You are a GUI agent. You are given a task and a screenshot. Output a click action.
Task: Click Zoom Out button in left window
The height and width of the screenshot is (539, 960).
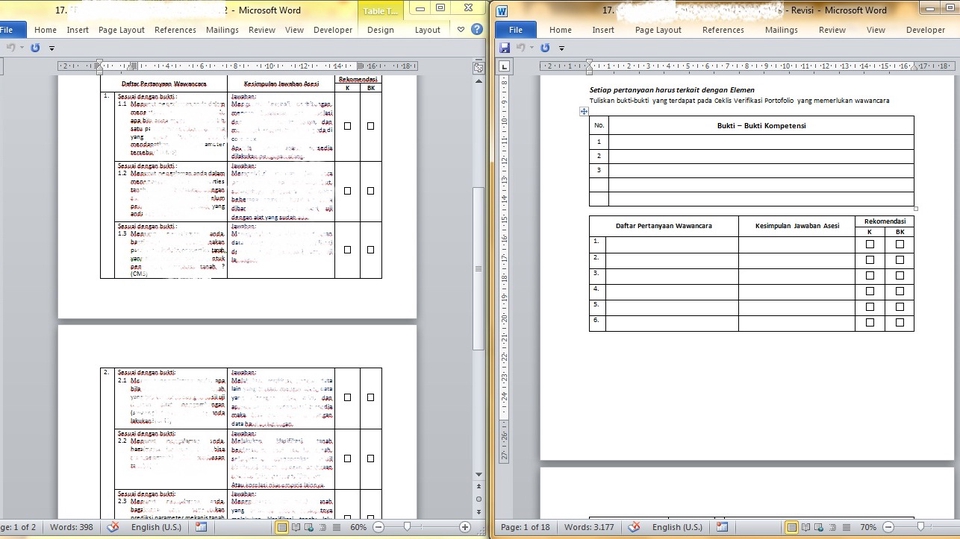coord(378,527)
